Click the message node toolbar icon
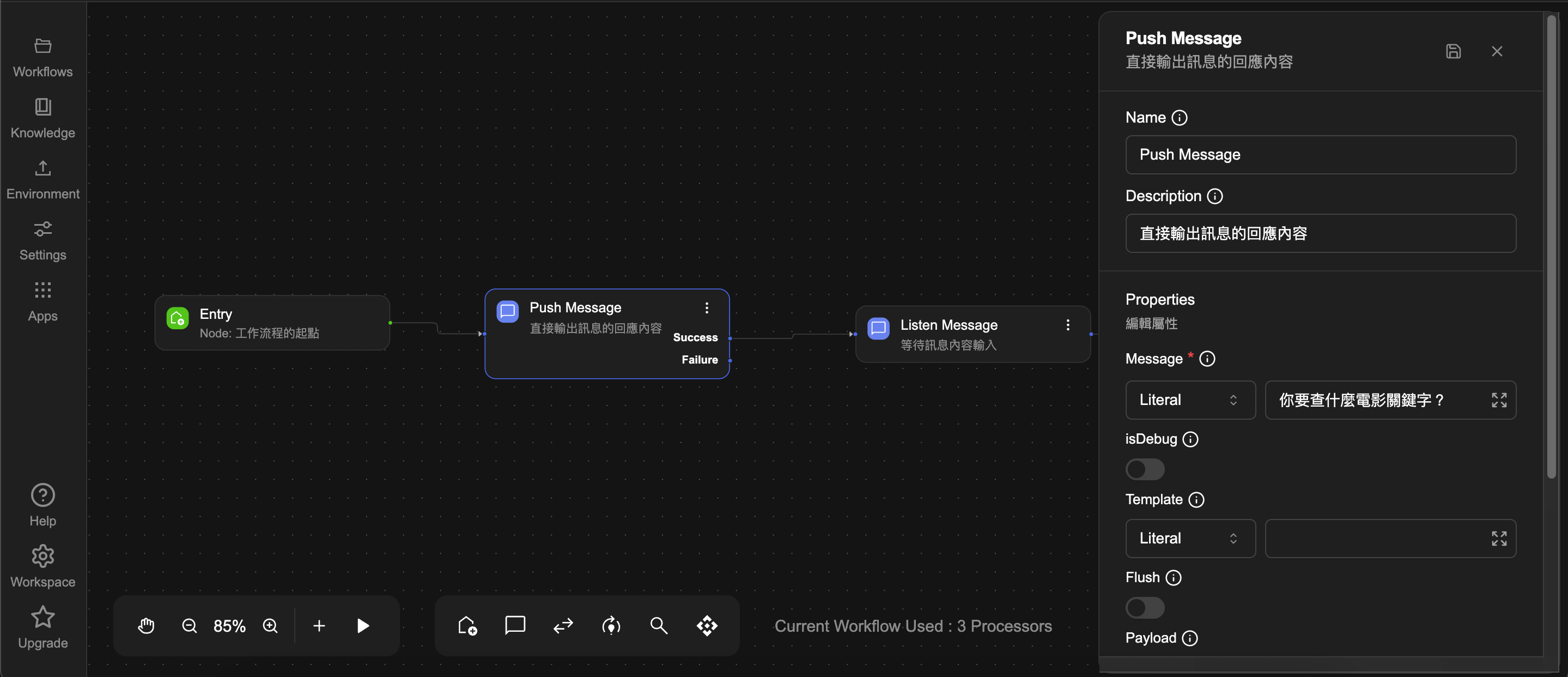1568x677 pixels. pos(515,626)
